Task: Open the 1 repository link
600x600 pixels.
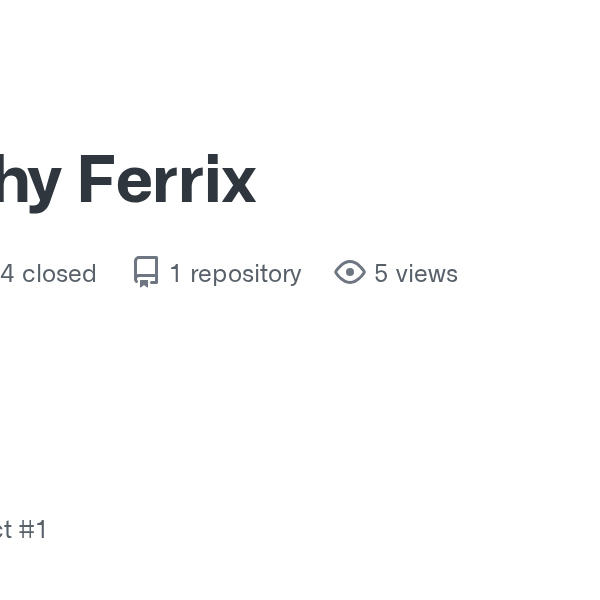Action: point(217,273)
